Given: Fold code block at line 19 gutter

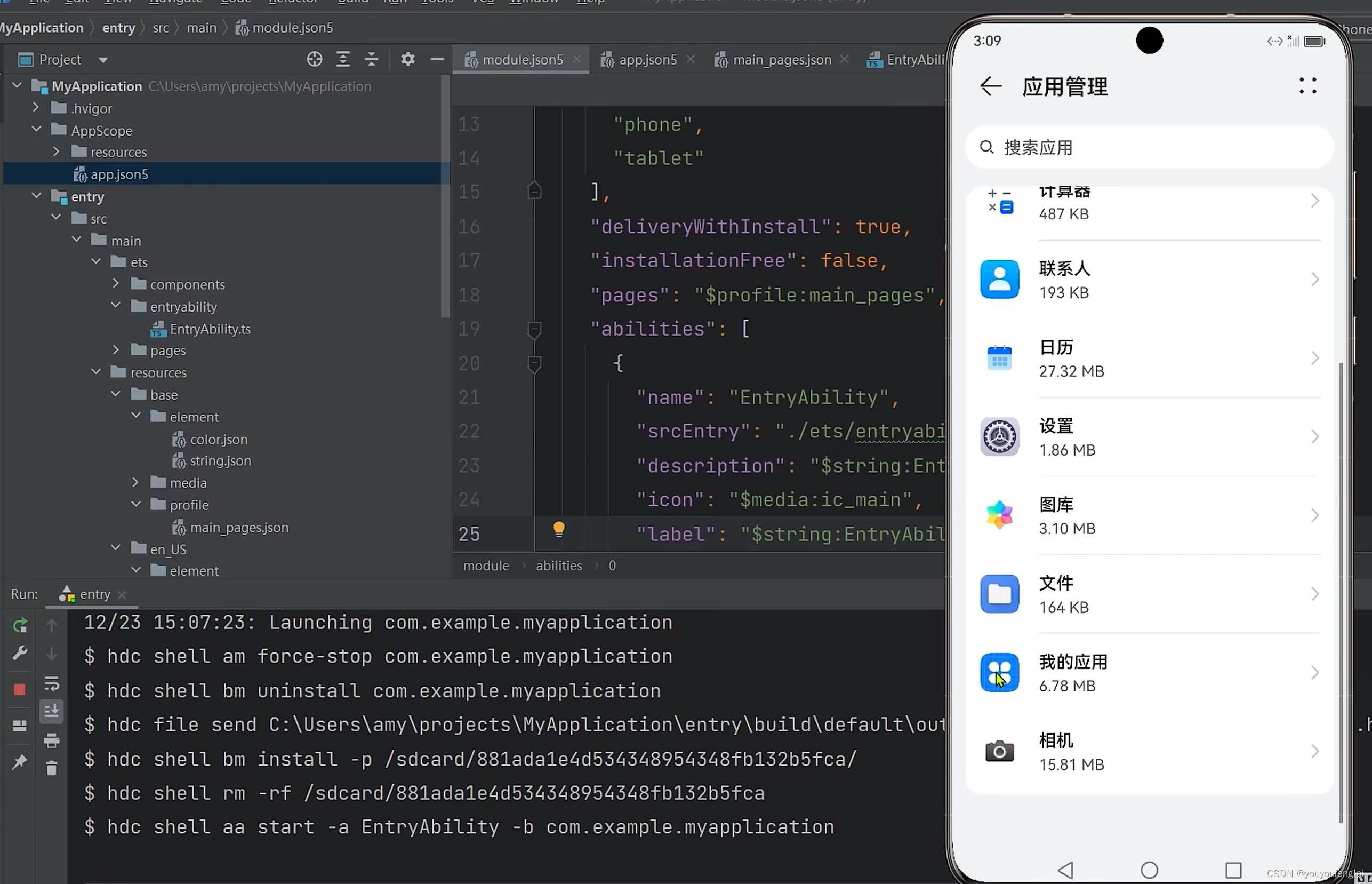Looking at the screenshot, I should pos(534,330).
